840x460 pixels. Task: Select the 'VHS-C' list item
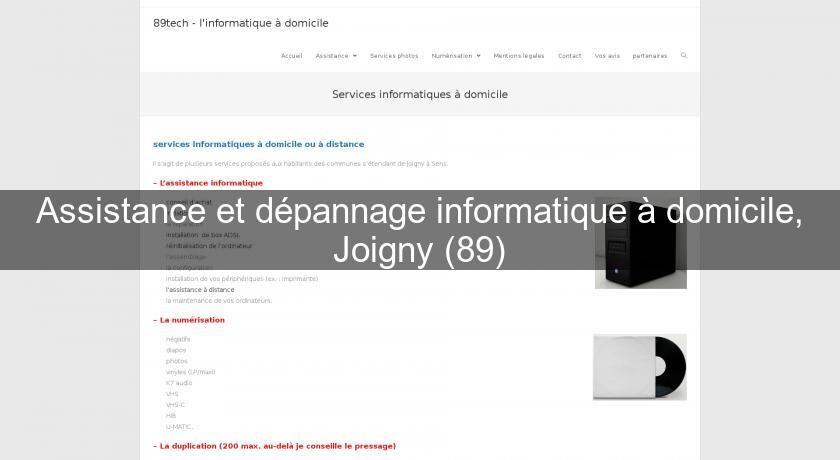tap(175, 405)
